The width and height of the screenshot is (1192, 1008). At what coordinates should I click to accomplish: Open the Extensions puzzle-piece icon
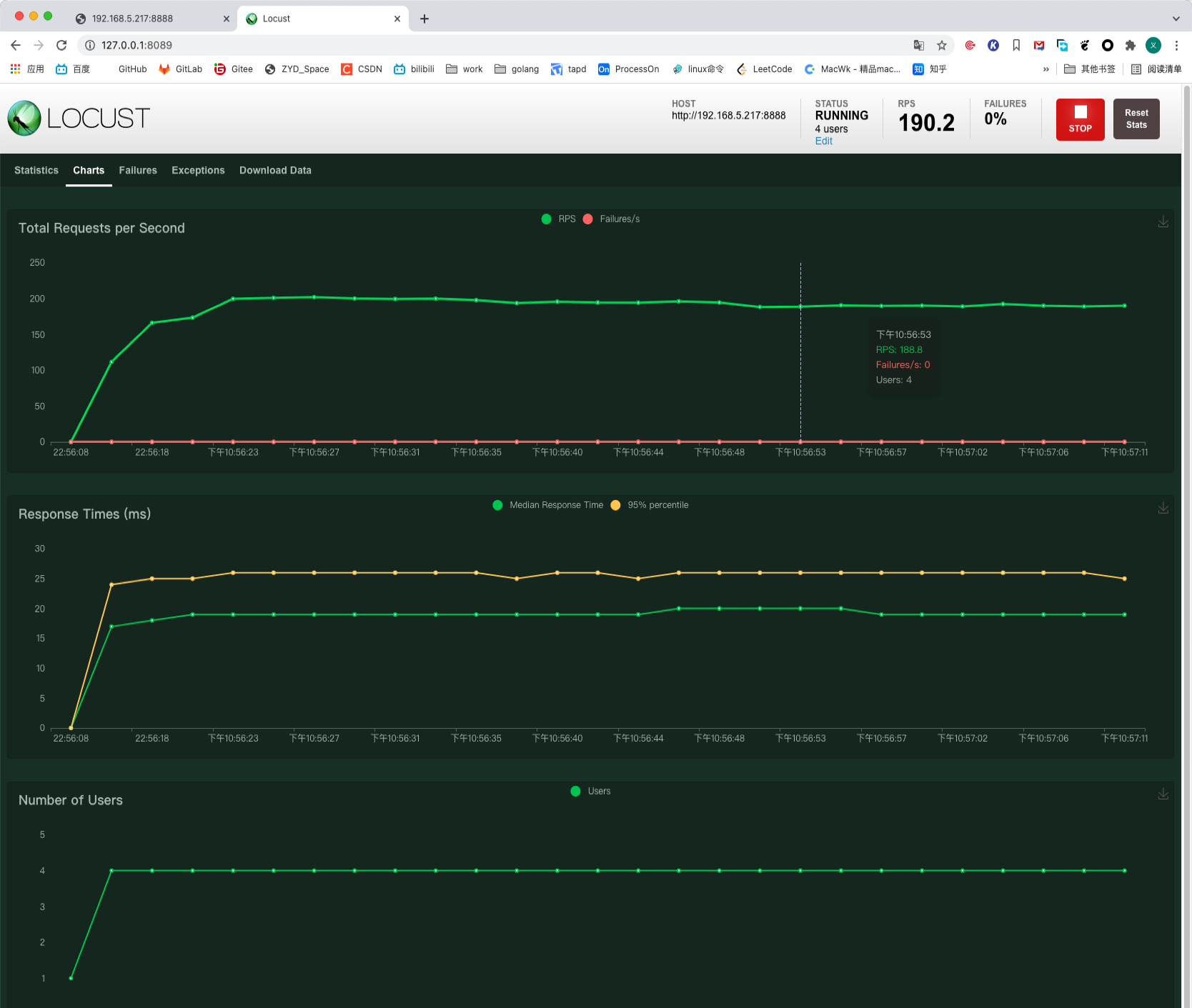click(1131, 45)
